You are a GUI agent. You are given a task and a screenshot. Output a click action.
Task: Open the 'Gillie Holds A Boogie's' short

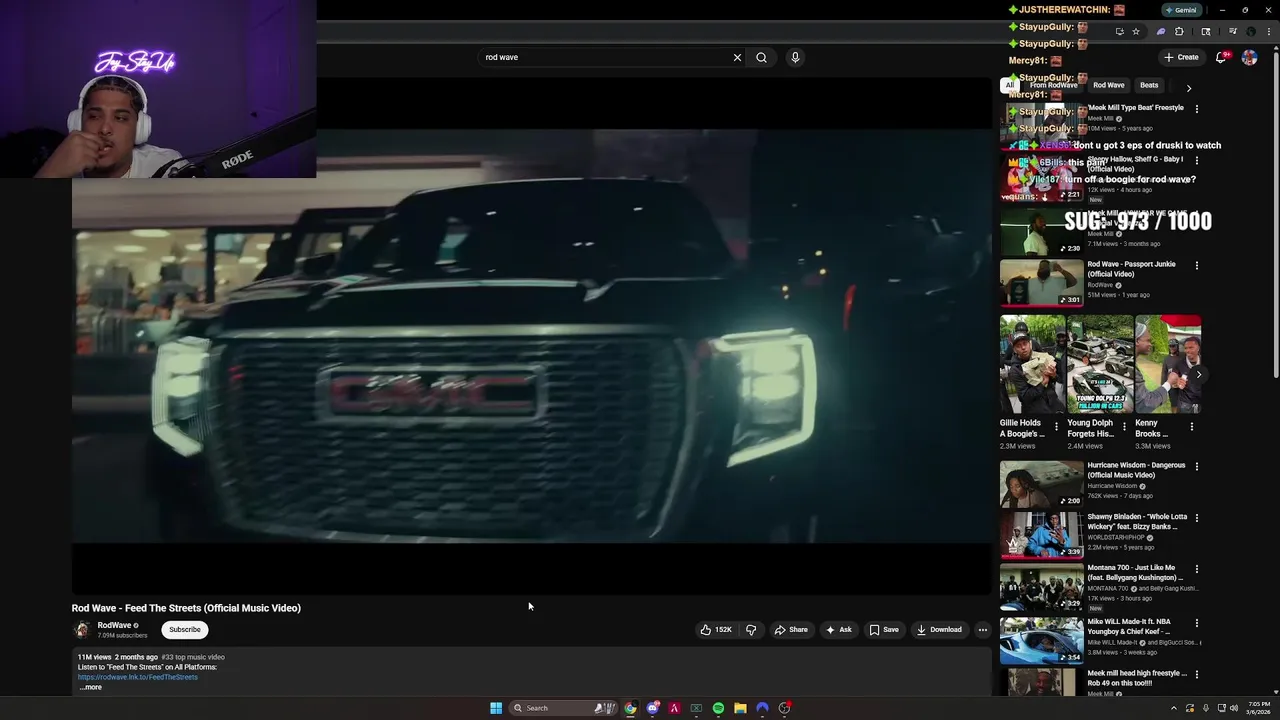click(1033, 364)
